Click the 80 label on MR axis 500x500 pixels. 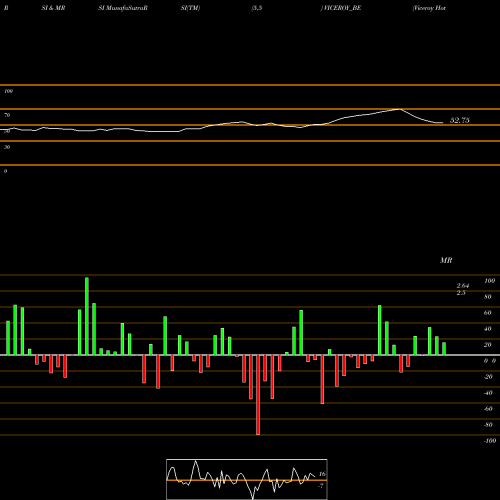488,297
